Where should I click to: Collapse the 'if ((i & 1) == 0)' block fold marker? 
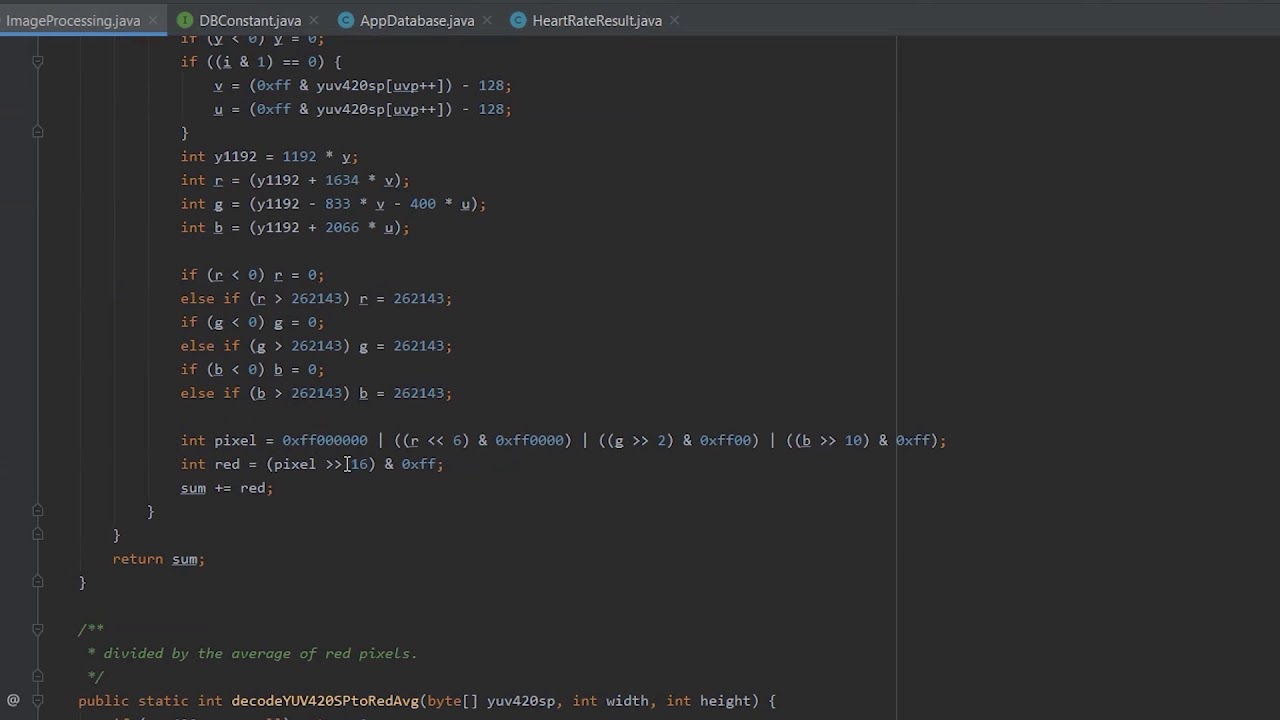click(37, 62)
